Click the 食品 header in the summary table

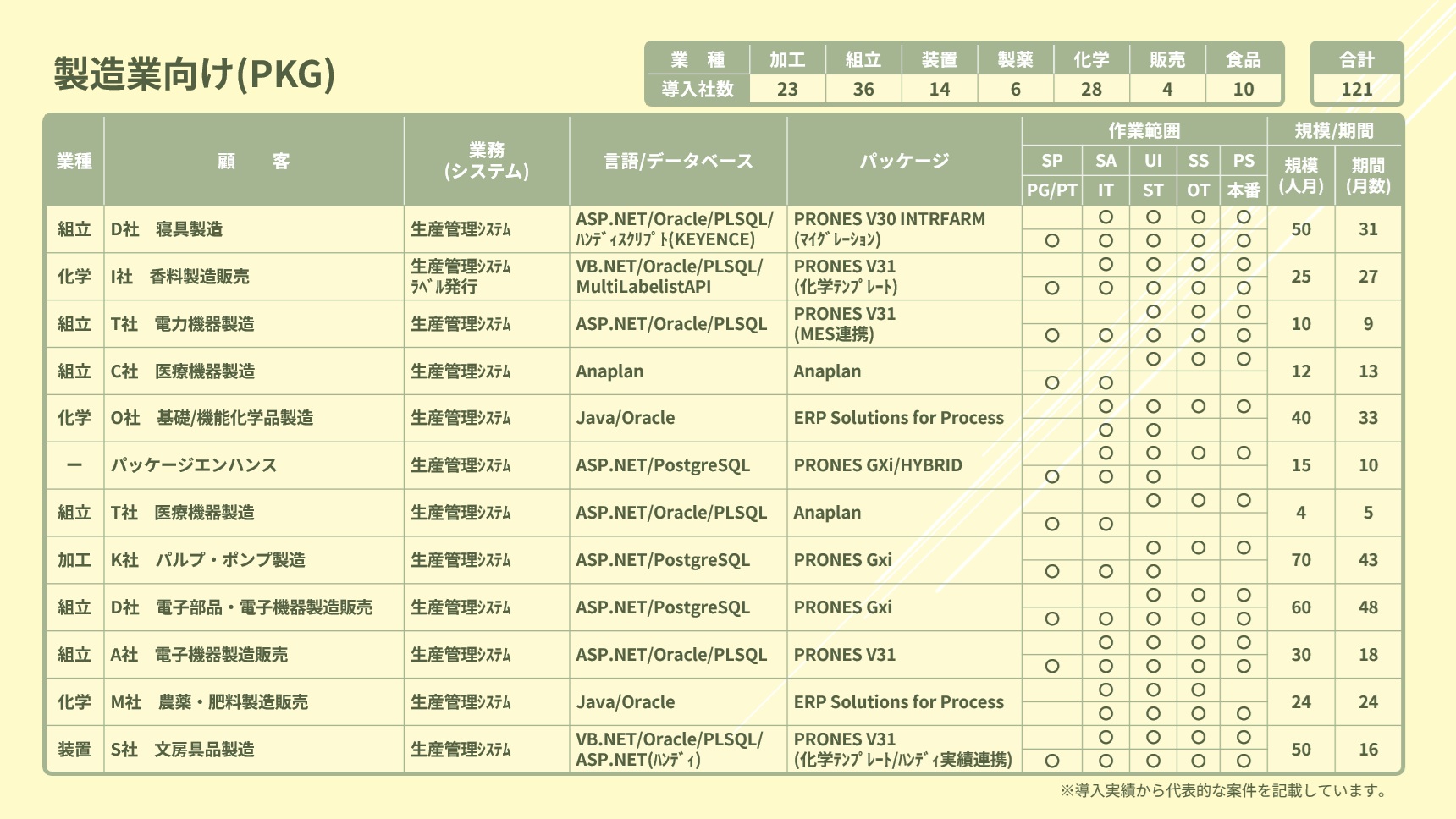click(1243, 60)
